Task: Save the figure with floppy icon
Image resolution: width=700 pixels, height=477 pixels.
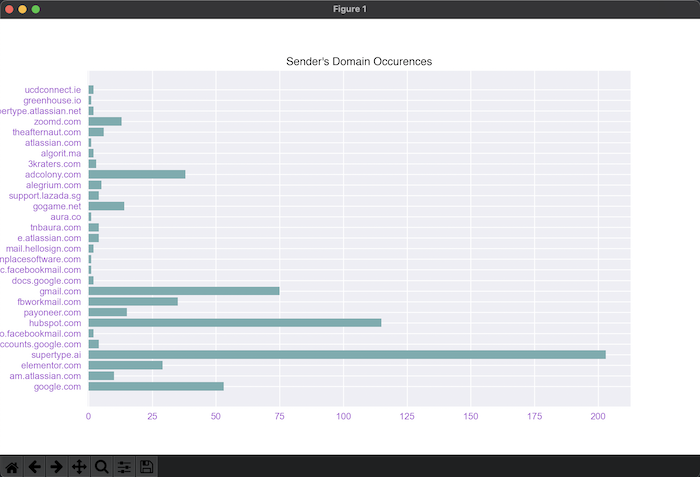Action: click(x=146, y=467)
